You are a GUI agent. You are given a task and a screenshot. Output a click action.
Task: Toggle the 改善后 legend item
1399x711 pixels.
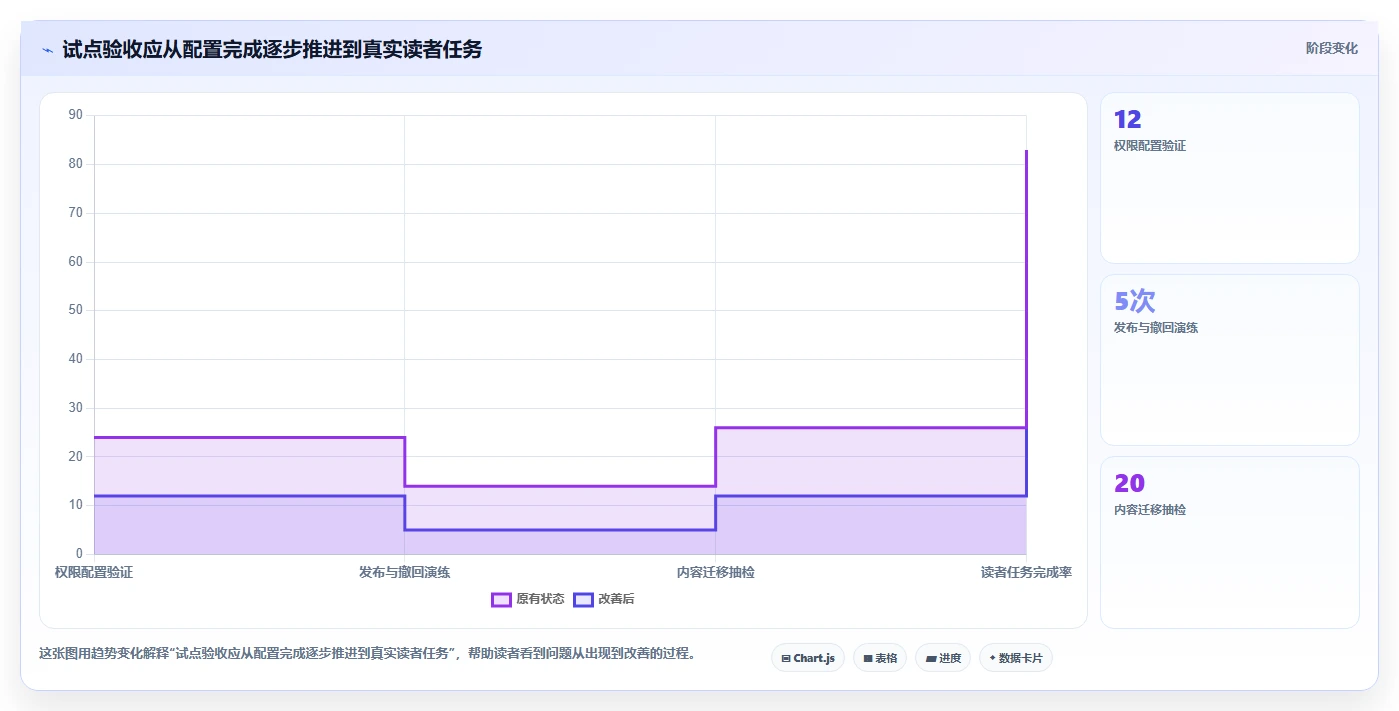[604, 599]
